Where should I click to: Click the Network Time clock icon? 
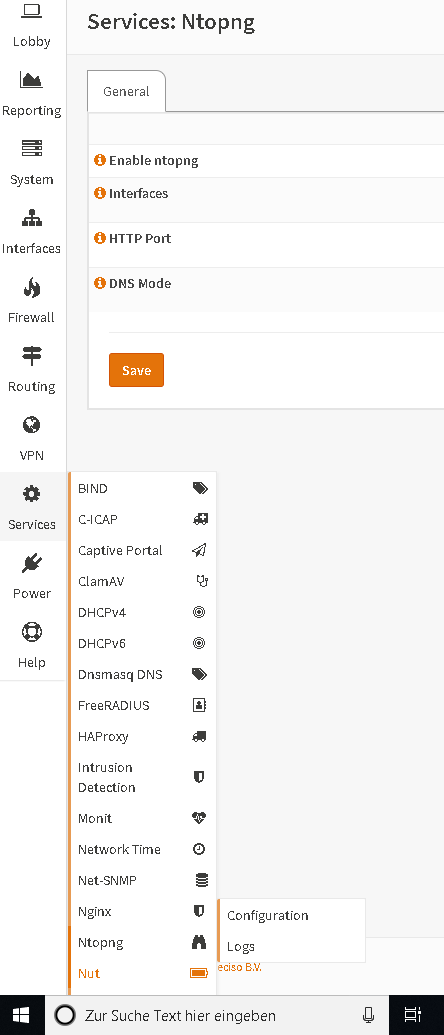click(199, 849)
